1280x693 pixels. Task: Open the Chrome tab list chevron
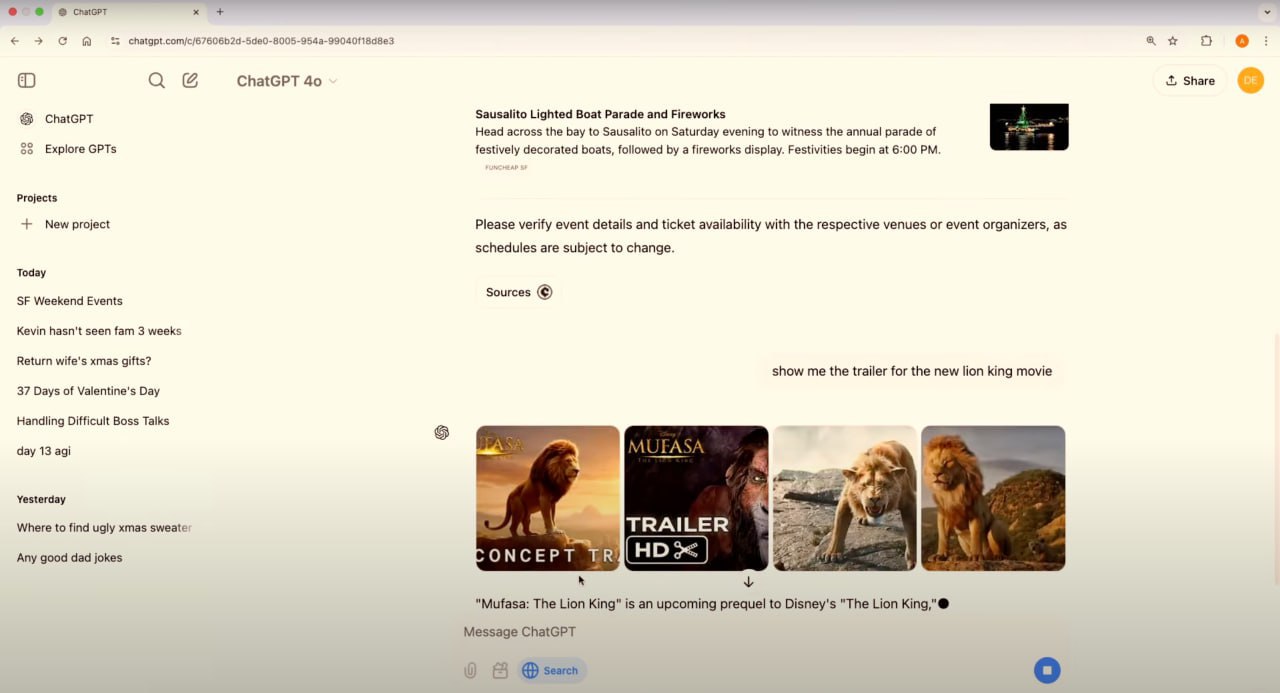(1266, 12)
